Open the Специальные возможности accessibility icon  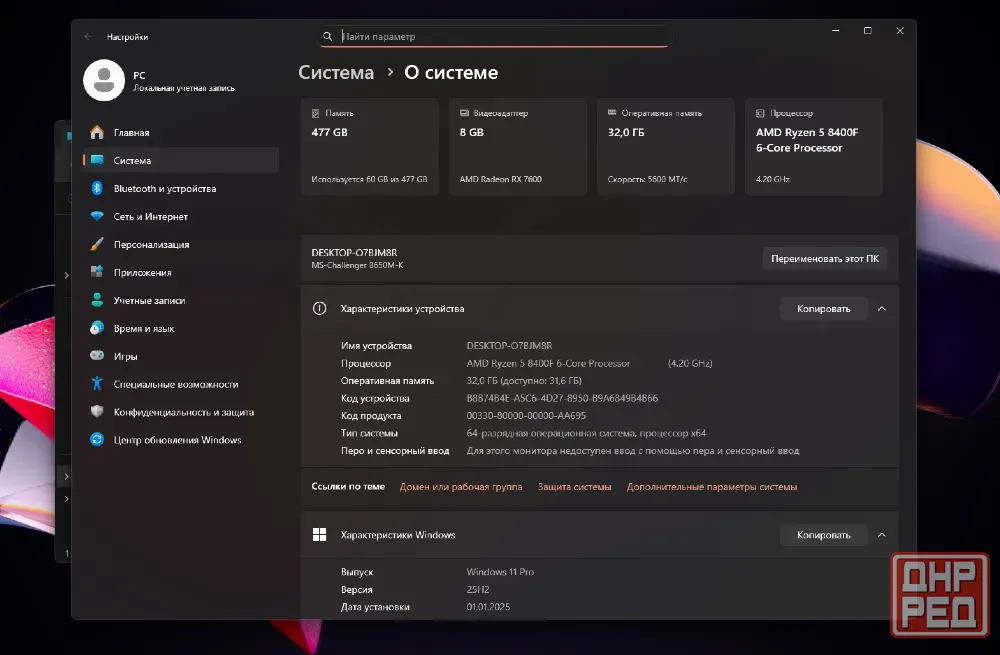point(97,383)
